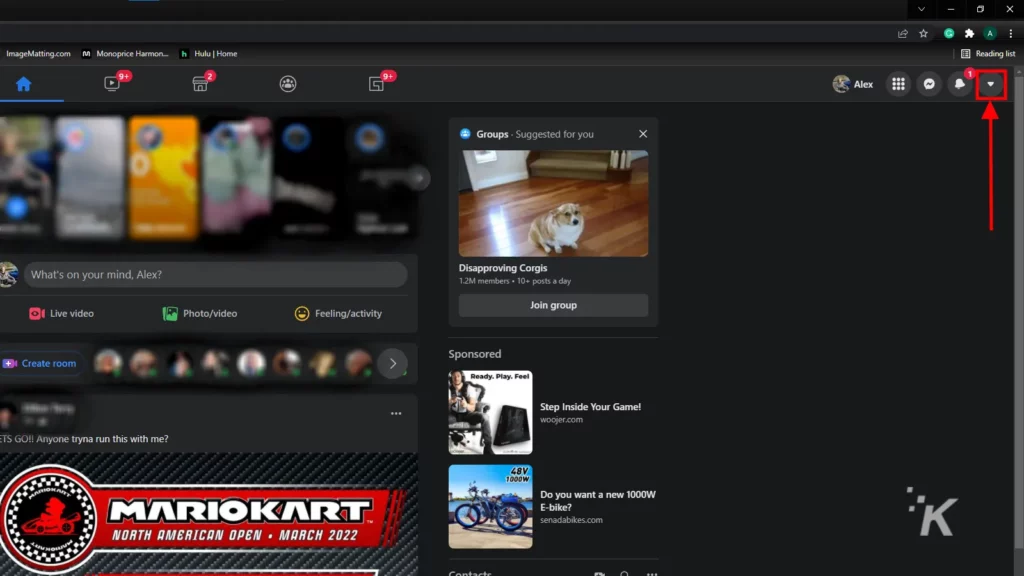
Task: Open the browser Reading list
Action: pos(988,54)
